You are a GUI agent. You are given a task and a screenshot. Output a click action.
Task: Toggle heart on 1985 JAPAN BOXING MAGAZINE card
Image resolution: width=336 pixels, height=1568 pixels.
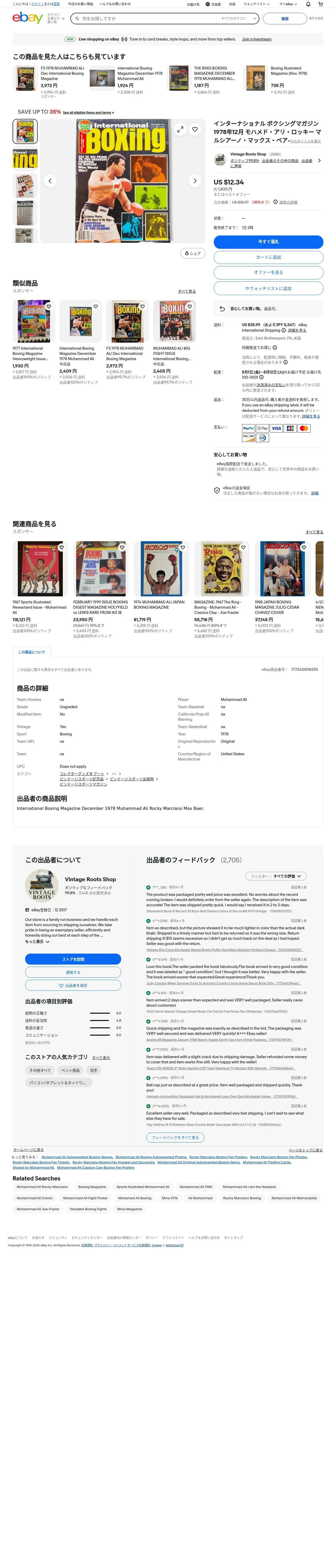coord(303,547)
